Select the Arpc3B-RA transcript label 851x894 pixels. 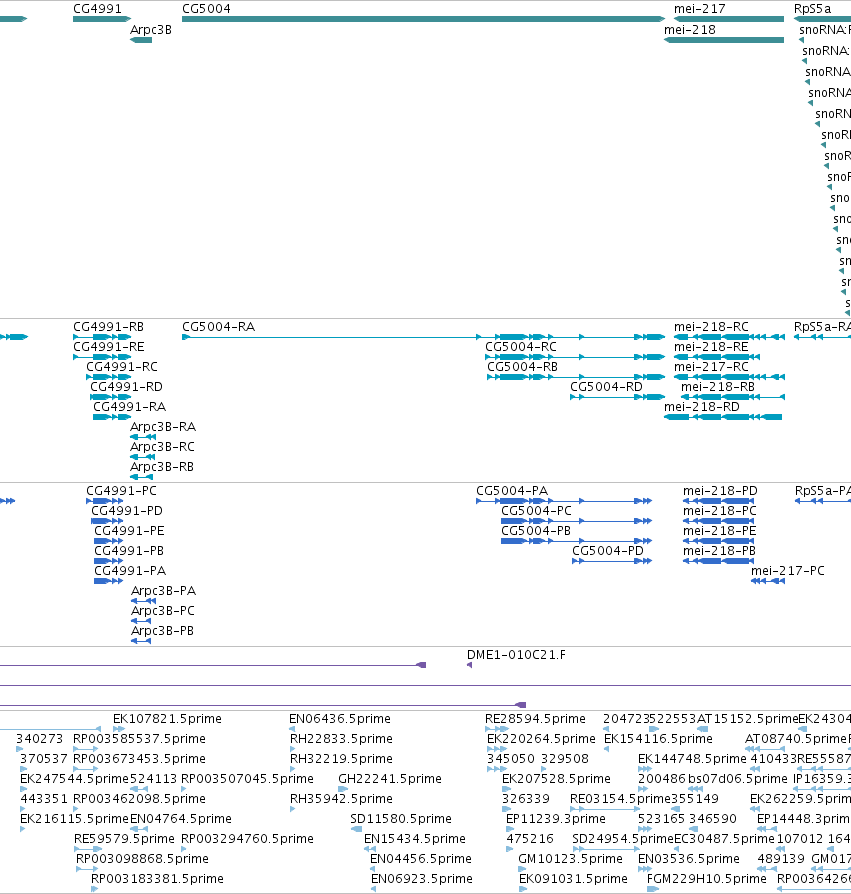(162, 426)
